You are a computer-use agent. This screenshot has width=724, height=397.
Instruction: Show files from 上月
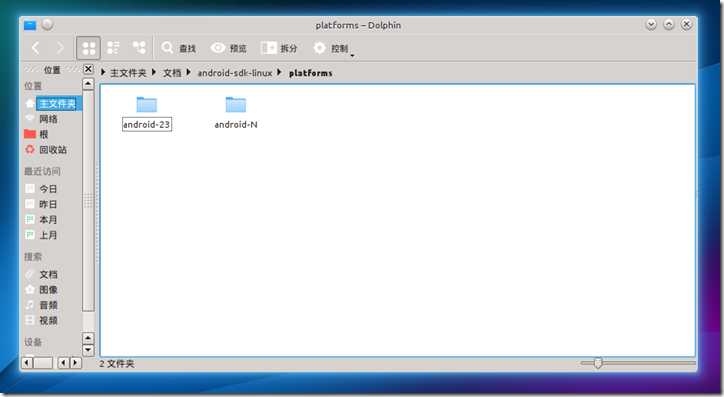pyautogui.click(x=48, y=235)
